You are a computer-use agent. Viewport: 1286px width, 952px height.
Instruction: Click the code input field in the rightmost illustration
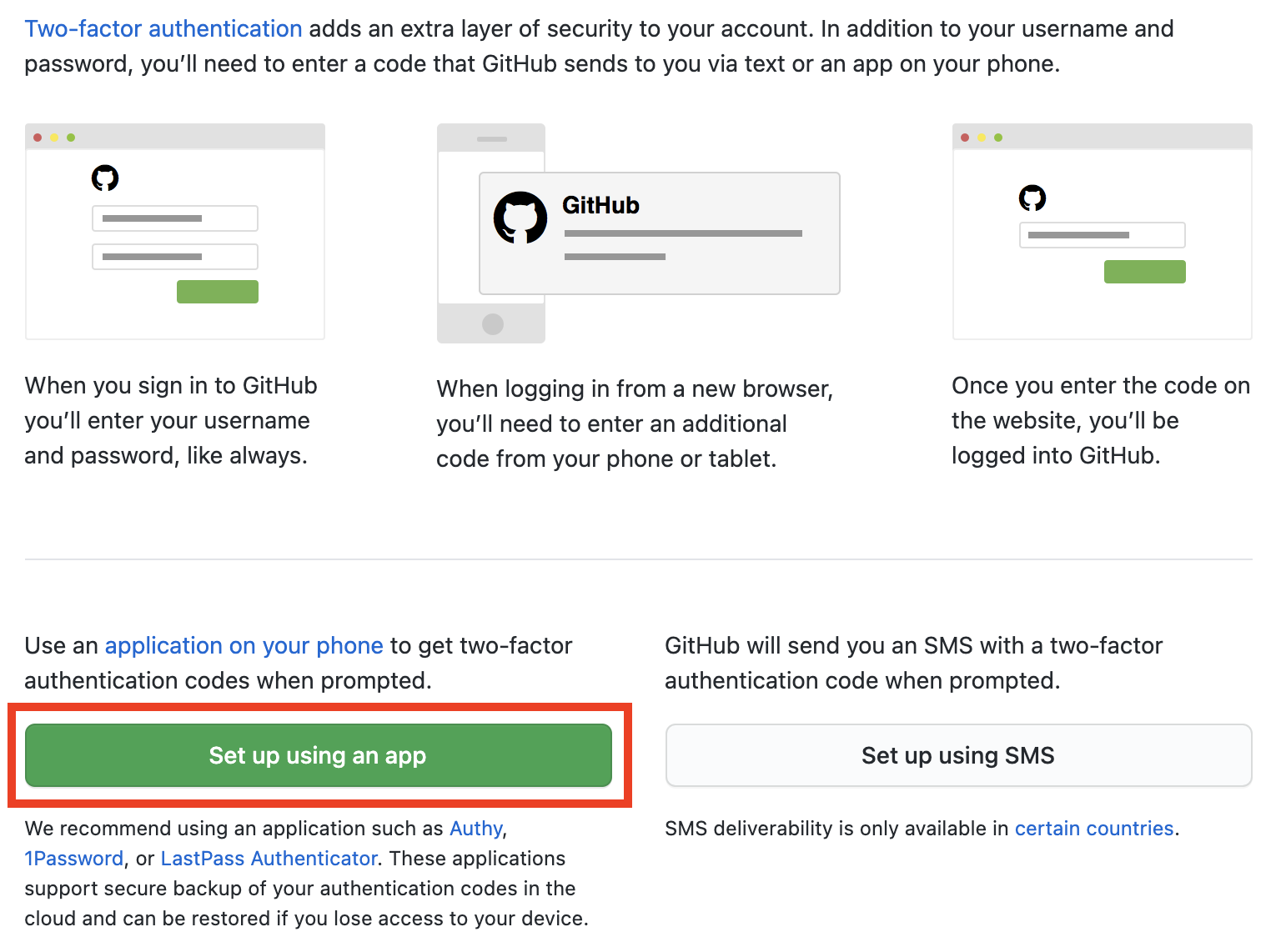(x=1102, y=234)
